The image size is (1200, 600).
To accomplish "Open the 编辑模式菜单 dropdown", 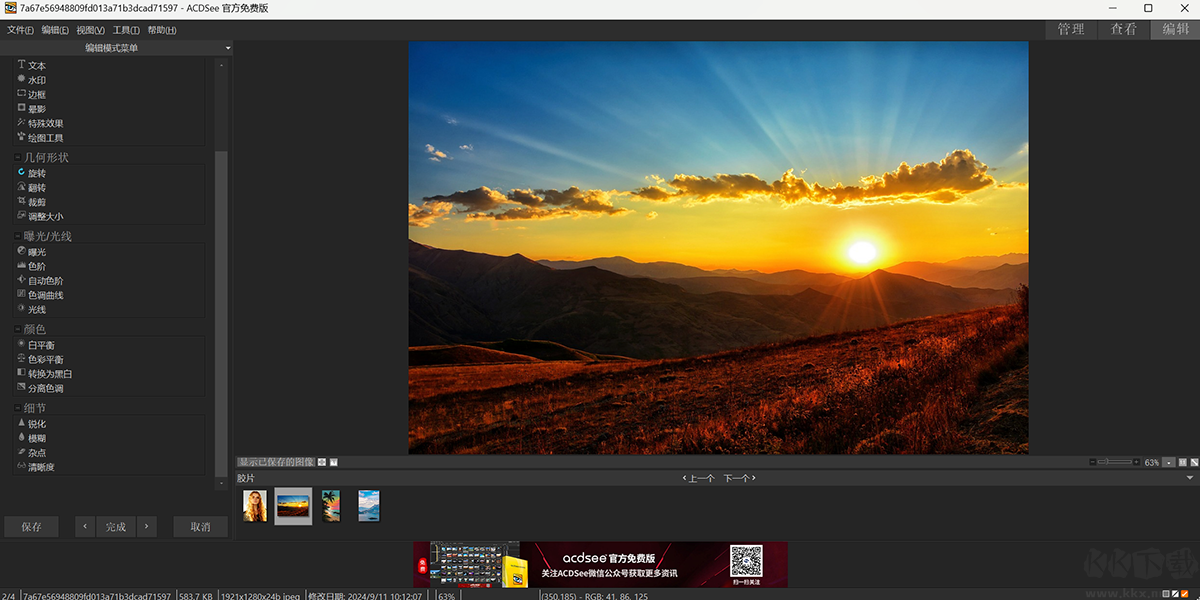I will pos(116,48).
